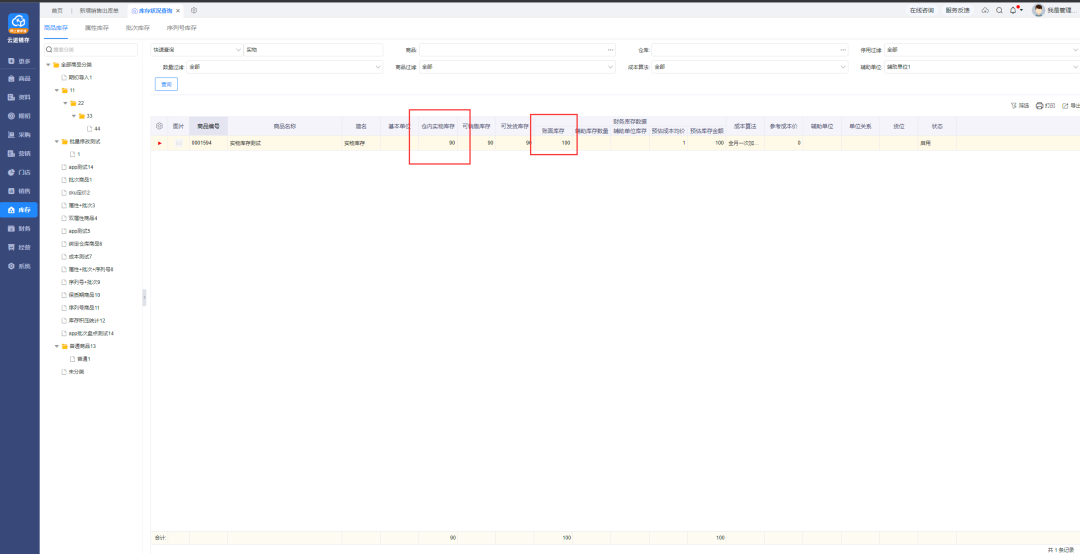This screenshot has width=1080, height=554.
Task: Collapse the 普通商品13 folder node
Action: point(57,346)
